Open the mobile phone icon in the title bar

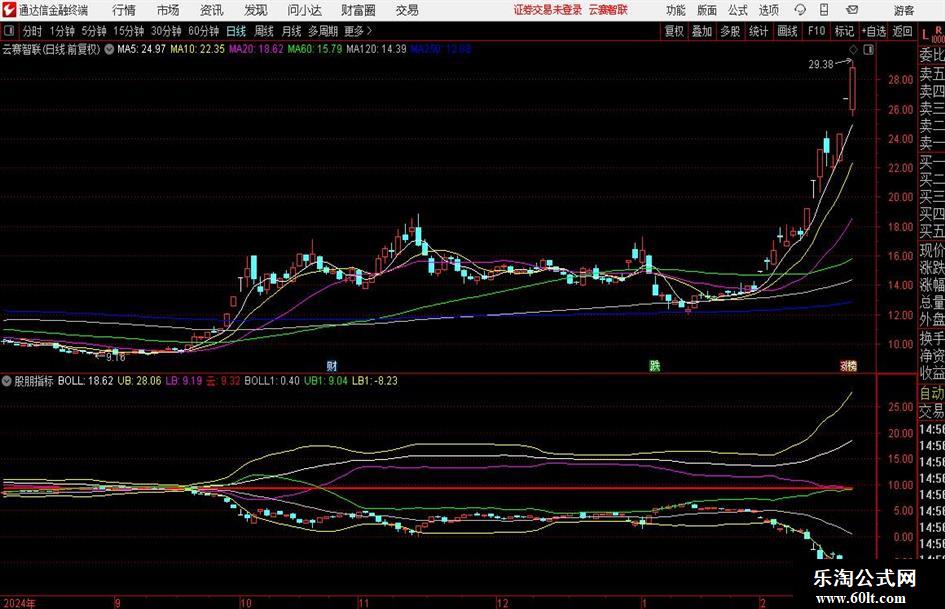[824, 10]
